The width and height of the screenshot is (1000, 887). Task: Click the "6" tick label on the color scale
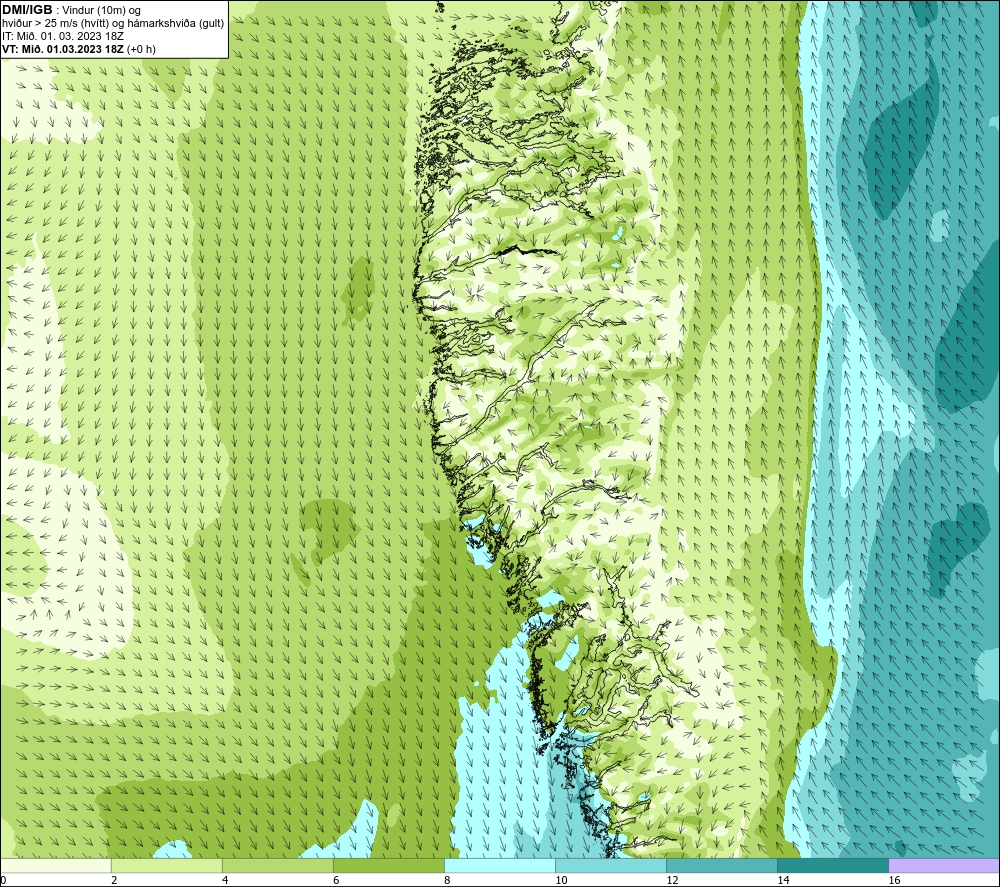pyautogui.click(x=336, y=881)
